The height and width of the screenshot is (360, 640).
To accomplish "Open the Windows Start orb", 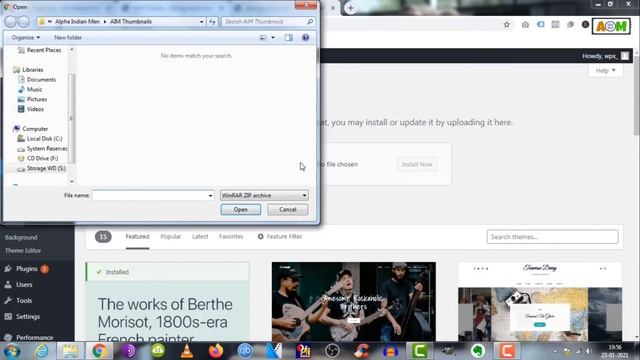I will (x=12, y=351).
